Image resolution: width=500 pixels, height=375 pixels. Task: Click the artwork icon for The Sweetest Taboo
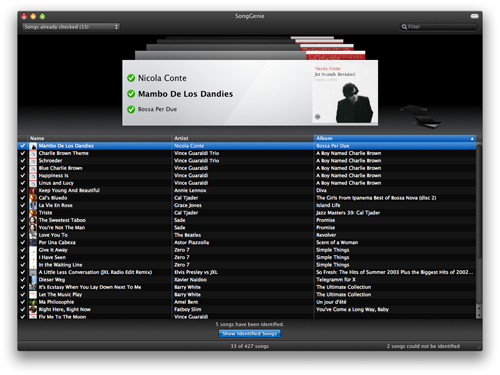tap(33, 220)
